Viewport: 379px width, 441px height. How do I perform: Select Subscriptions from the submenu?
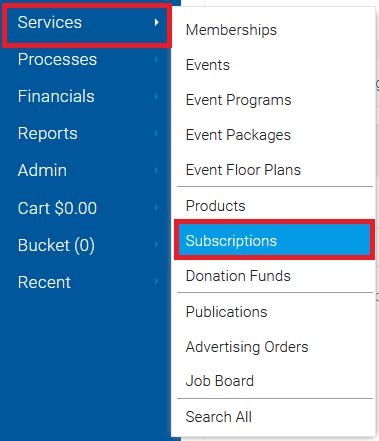coord(274,240)
